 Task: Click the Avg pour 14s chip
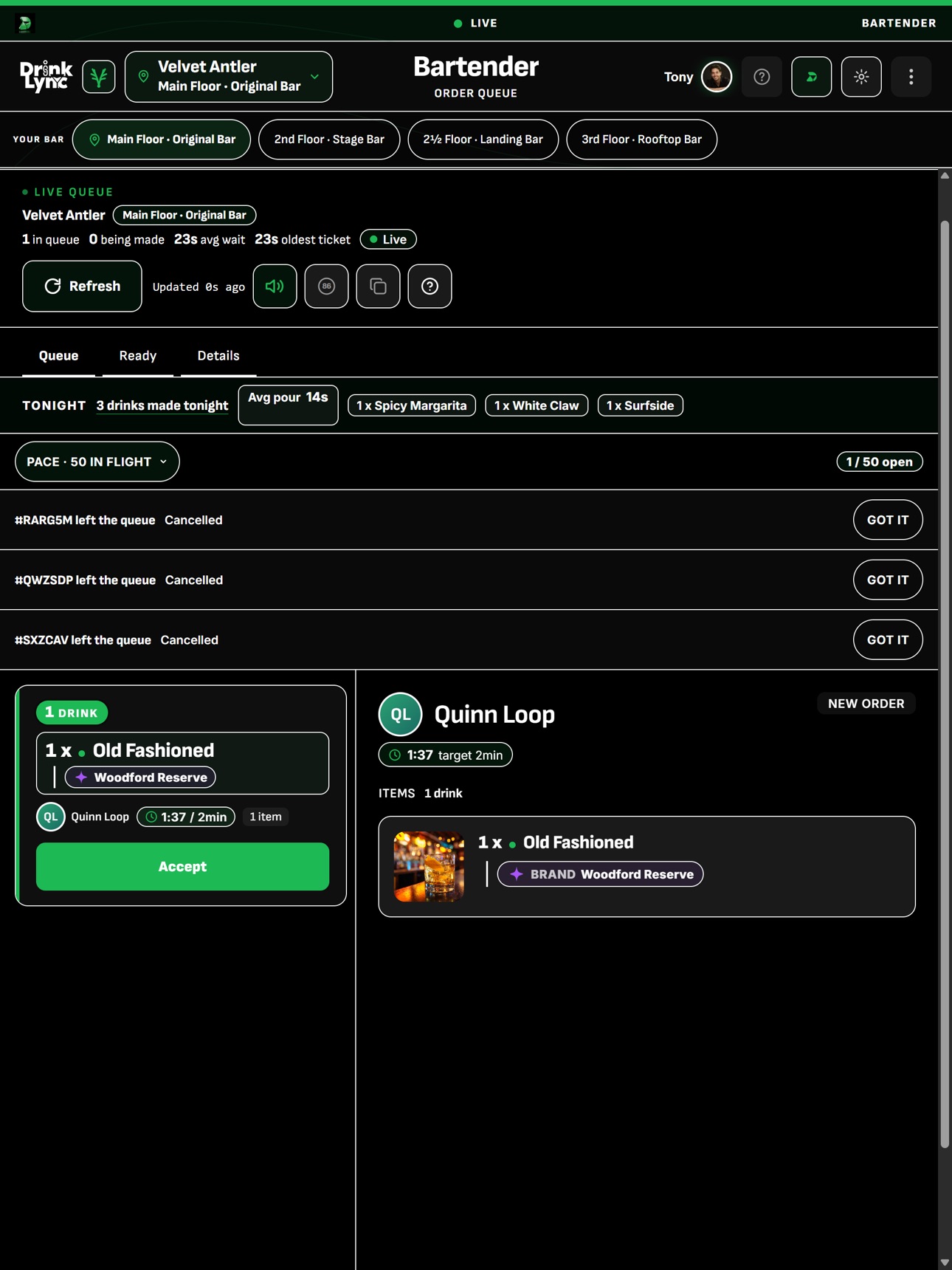pos(288,405)
